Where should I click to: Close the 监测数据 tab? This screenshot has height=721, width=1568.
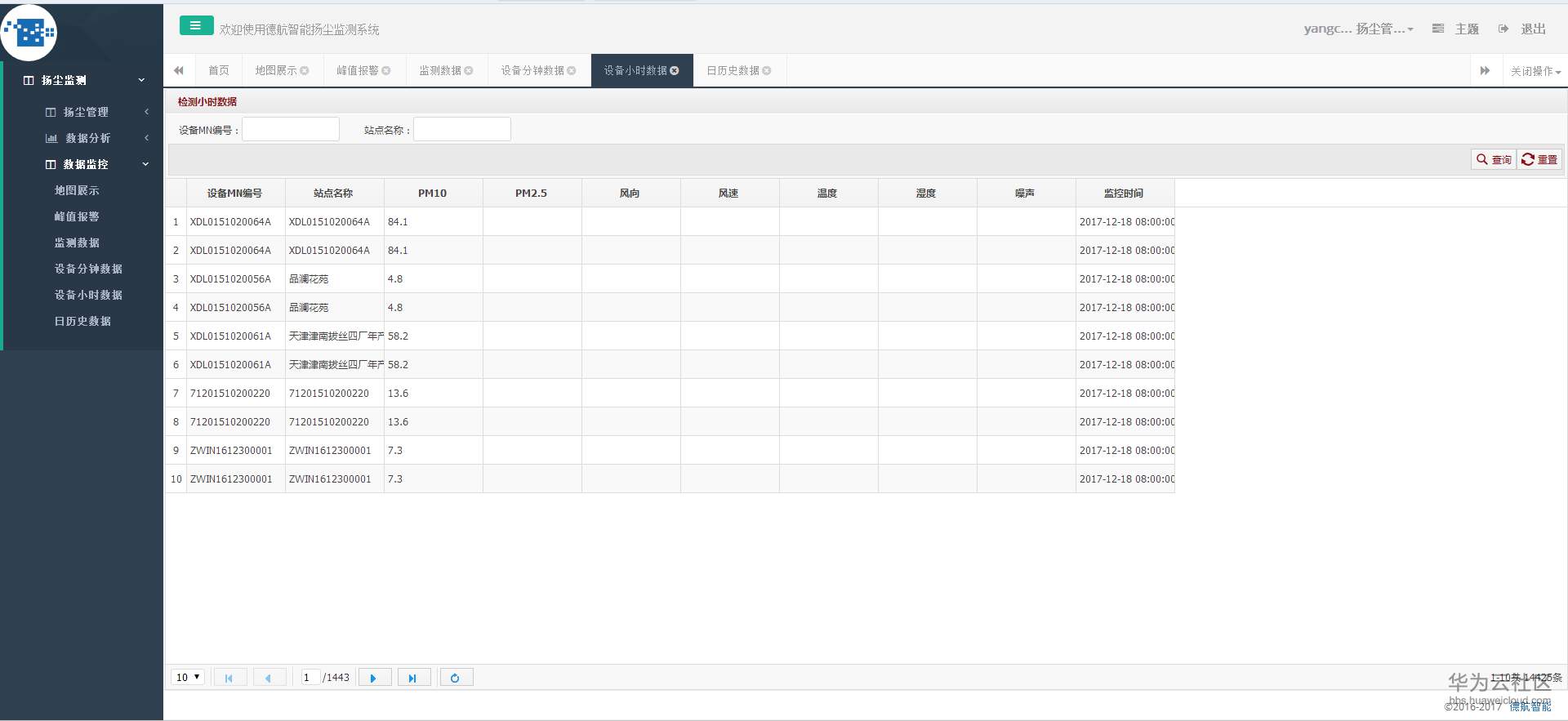coord(469,71)
